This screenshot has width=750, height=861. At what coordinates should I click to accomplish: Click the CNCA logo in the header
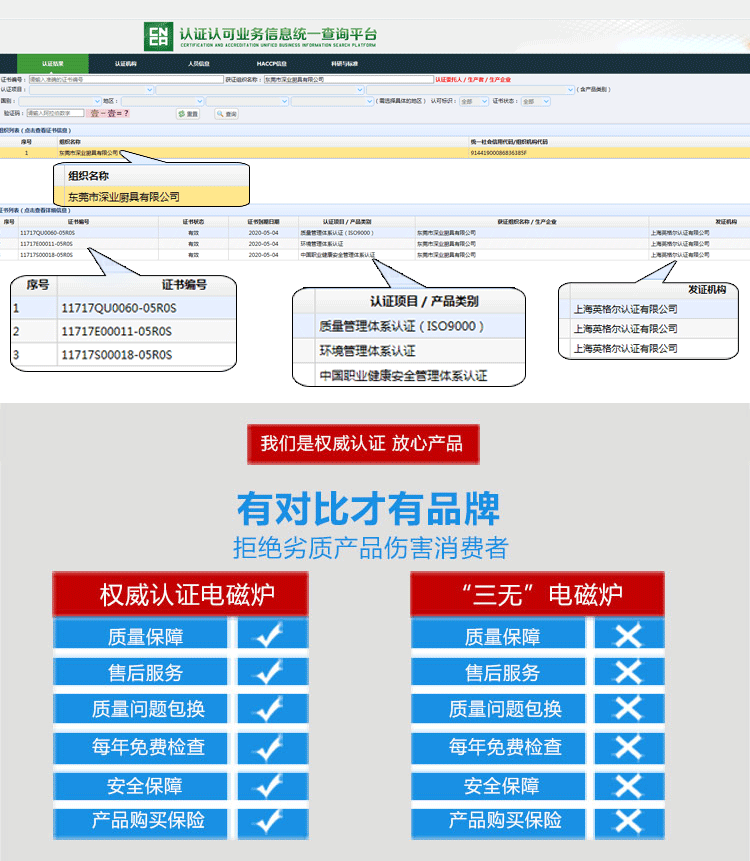click(x=158, y=36)
